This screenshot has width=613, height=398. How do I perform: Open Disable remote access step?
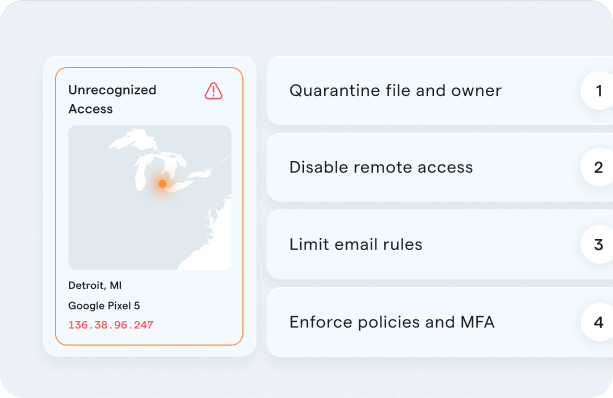tap(439, 167)
